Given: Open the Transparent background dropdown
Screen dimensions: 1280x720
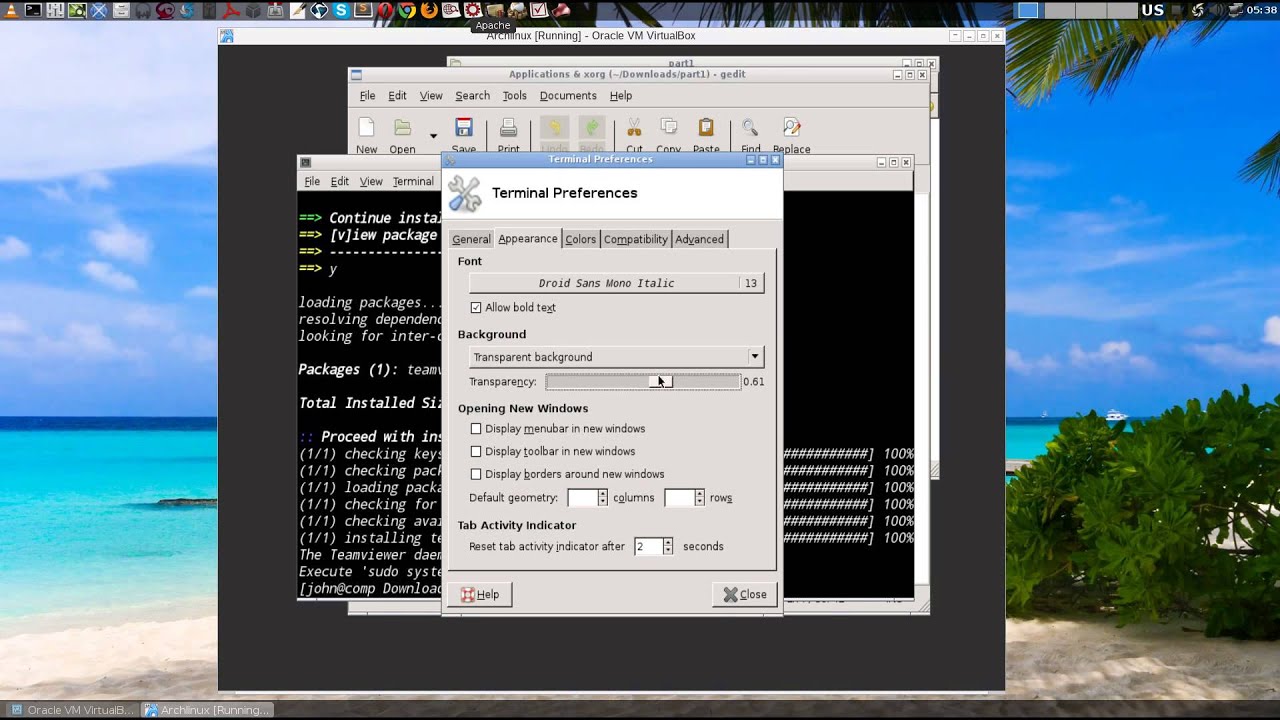Looking at the screenshot, I should coord(616,357).
